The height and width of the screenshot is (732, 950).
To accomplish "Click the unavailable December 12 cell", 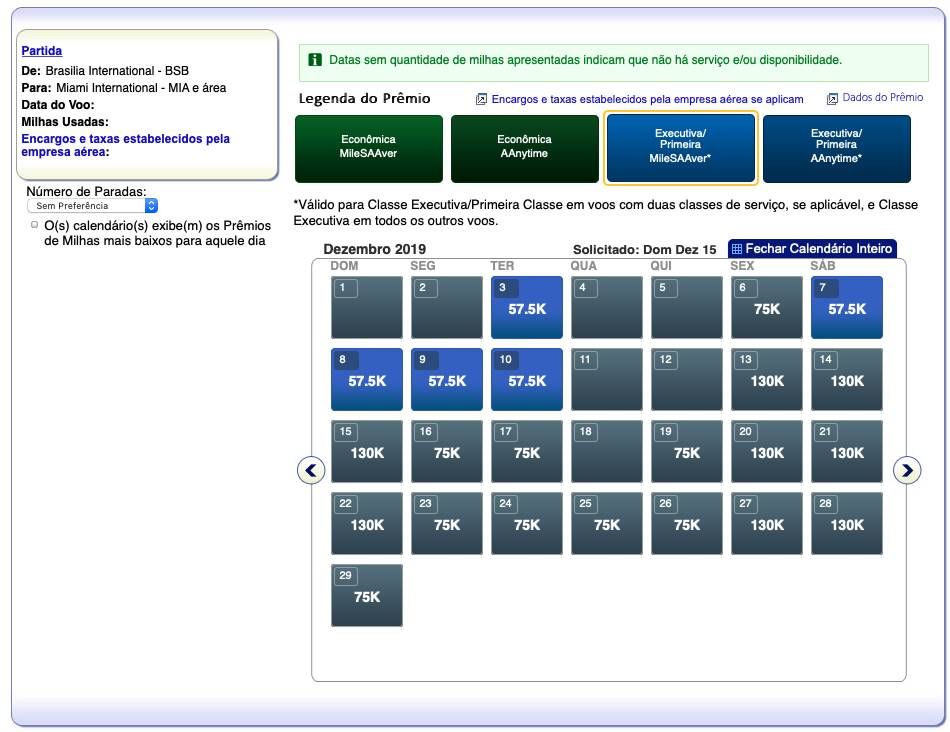I will [x=687, y=379].
